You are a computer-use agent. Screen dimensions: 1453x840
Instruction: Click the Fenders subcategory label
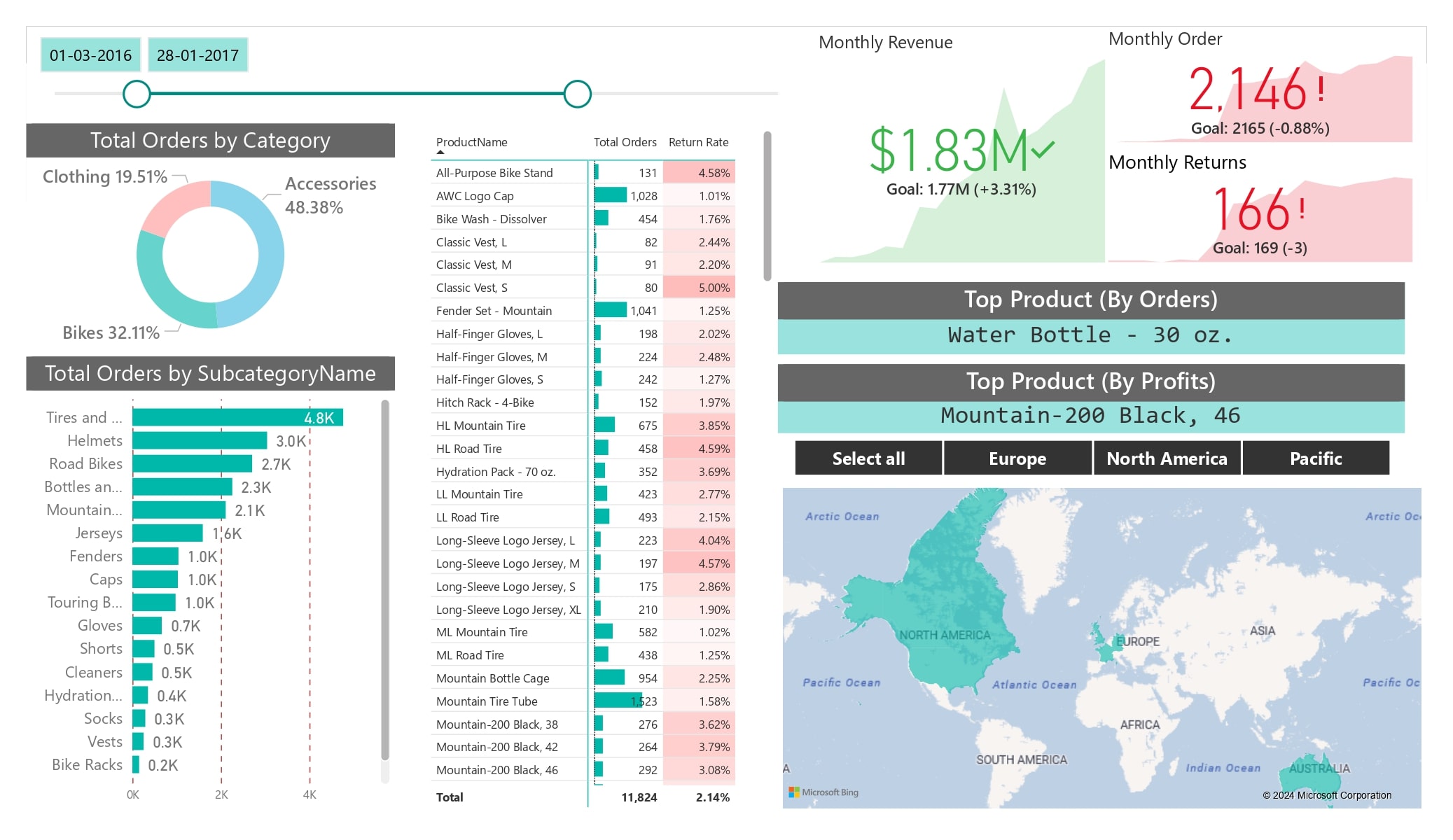[95, 556]
